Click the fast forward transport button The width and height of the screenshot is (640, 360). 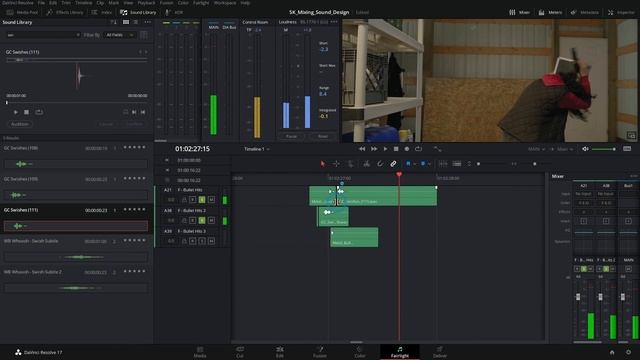374,149
